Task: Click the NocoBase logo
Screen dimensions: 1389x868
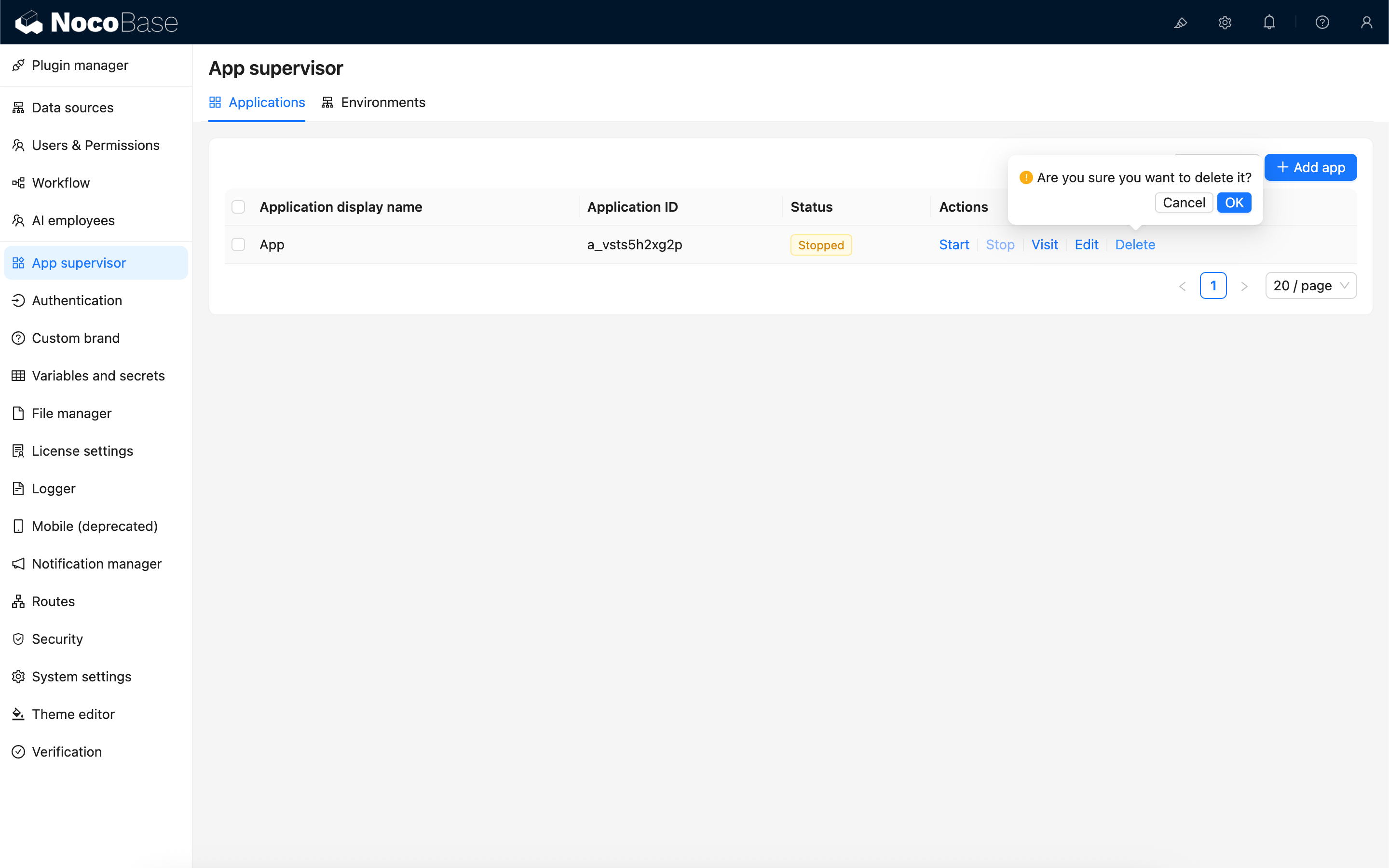Action: pyautogui.click(x=96, y=22)
